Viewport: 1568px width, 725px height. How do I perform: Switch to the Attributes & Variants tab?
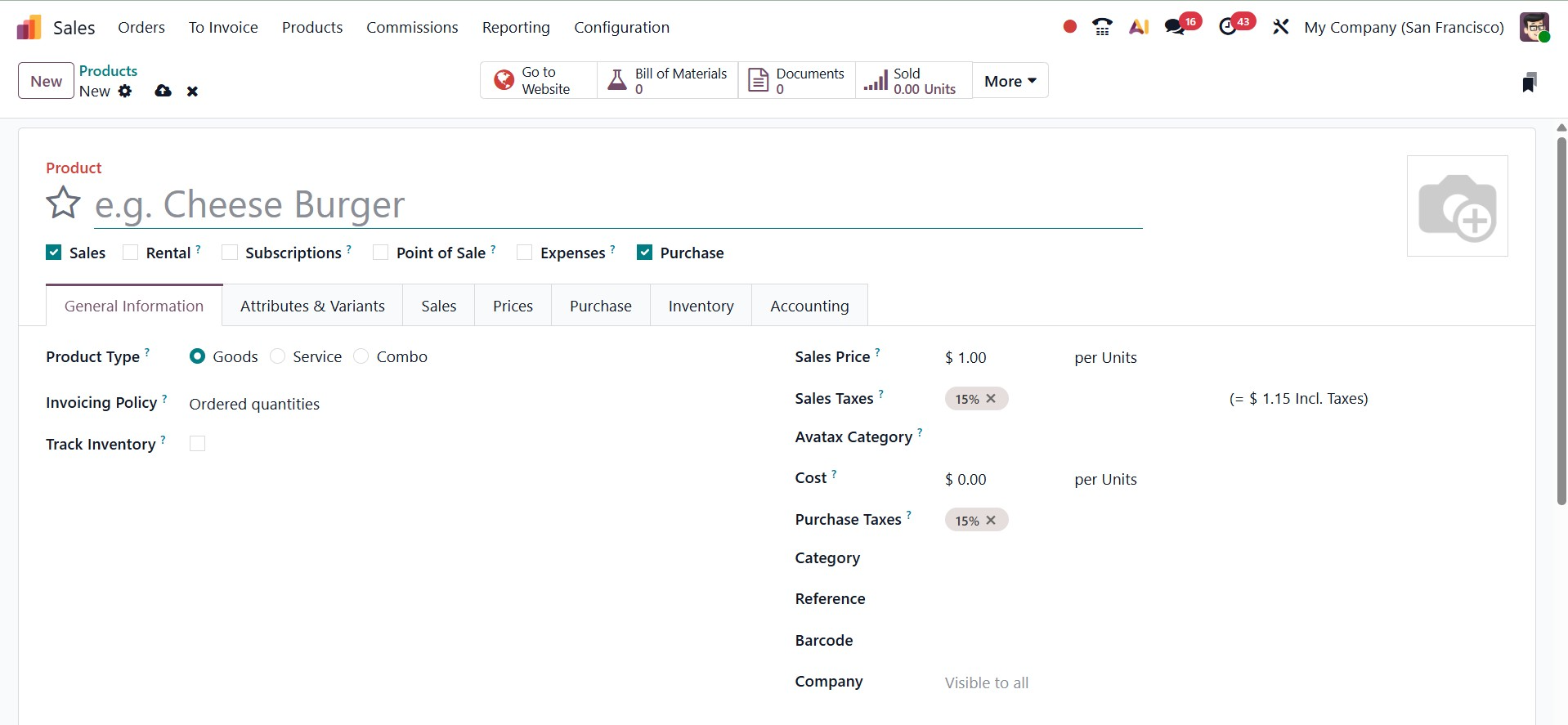[x=312, y=306]
